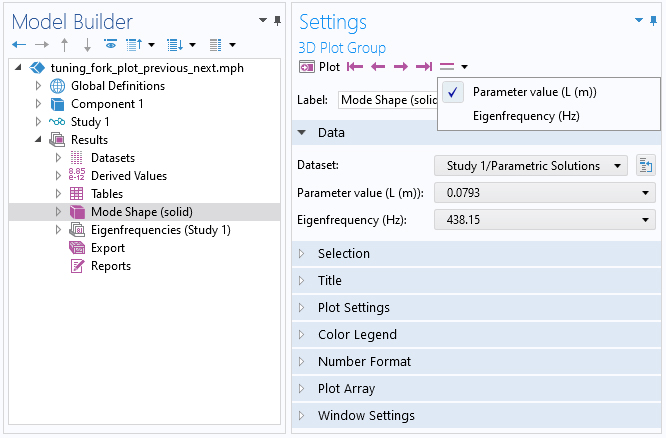This screenshot has height=438, width=666.
Task: Expand the Window Settings section
Action: [302, 415]
